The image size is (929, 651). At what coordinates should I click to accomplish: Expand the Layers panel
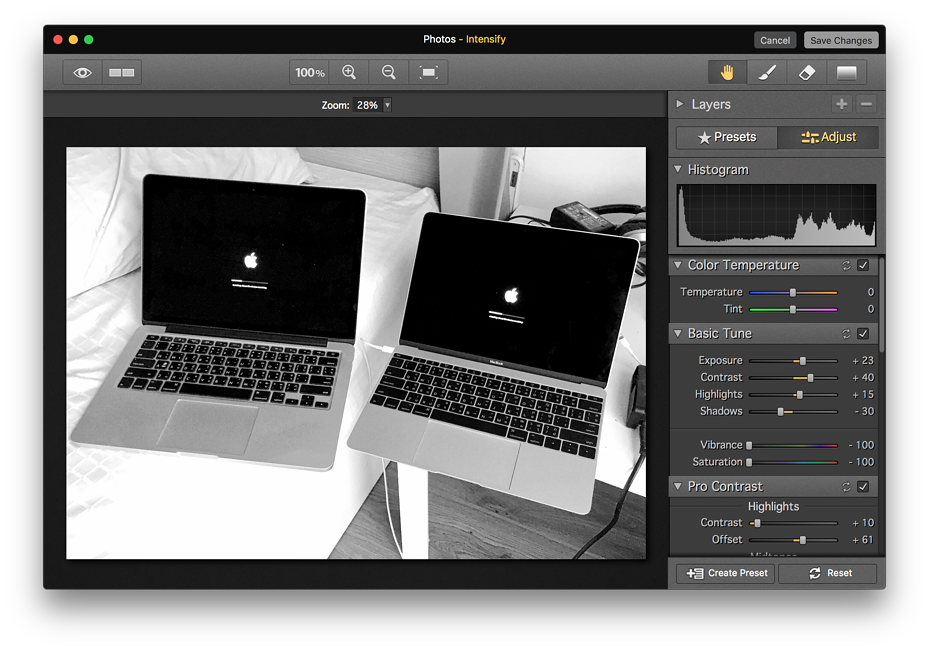(x=680, y=104)
